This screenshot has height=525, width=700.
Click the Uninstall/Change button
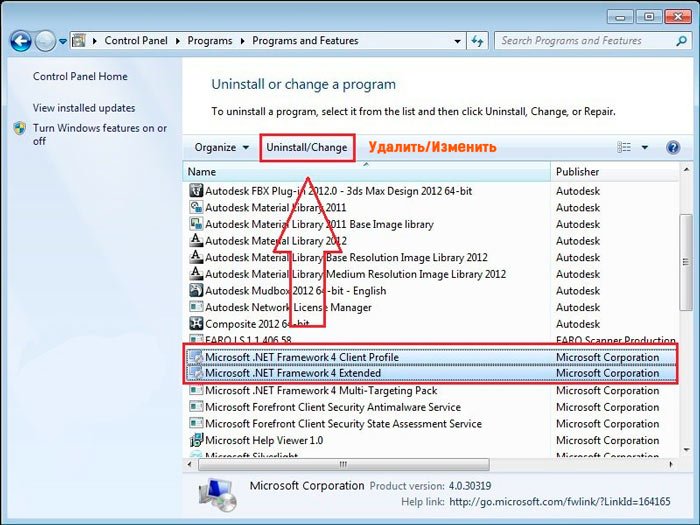(x=307, y=147)
